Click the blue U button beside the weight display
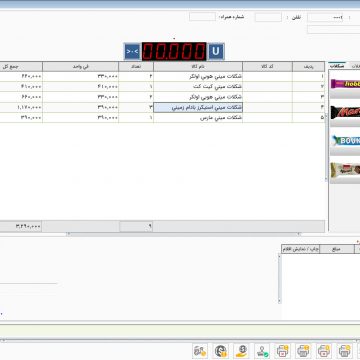Viewport: 360px width, 360px height. [216, 51]
